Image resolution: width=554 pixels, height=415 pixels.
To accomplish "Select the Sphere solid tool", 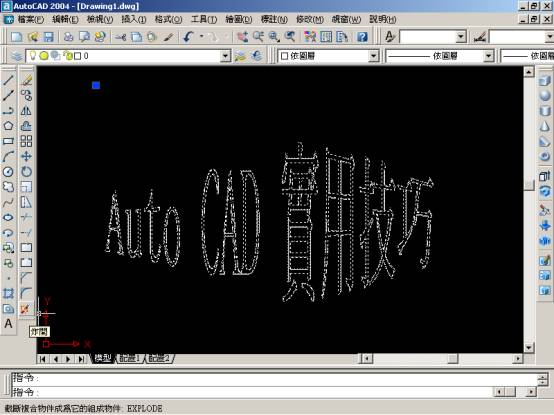I will pyautogui.click(x=545, y=96).
